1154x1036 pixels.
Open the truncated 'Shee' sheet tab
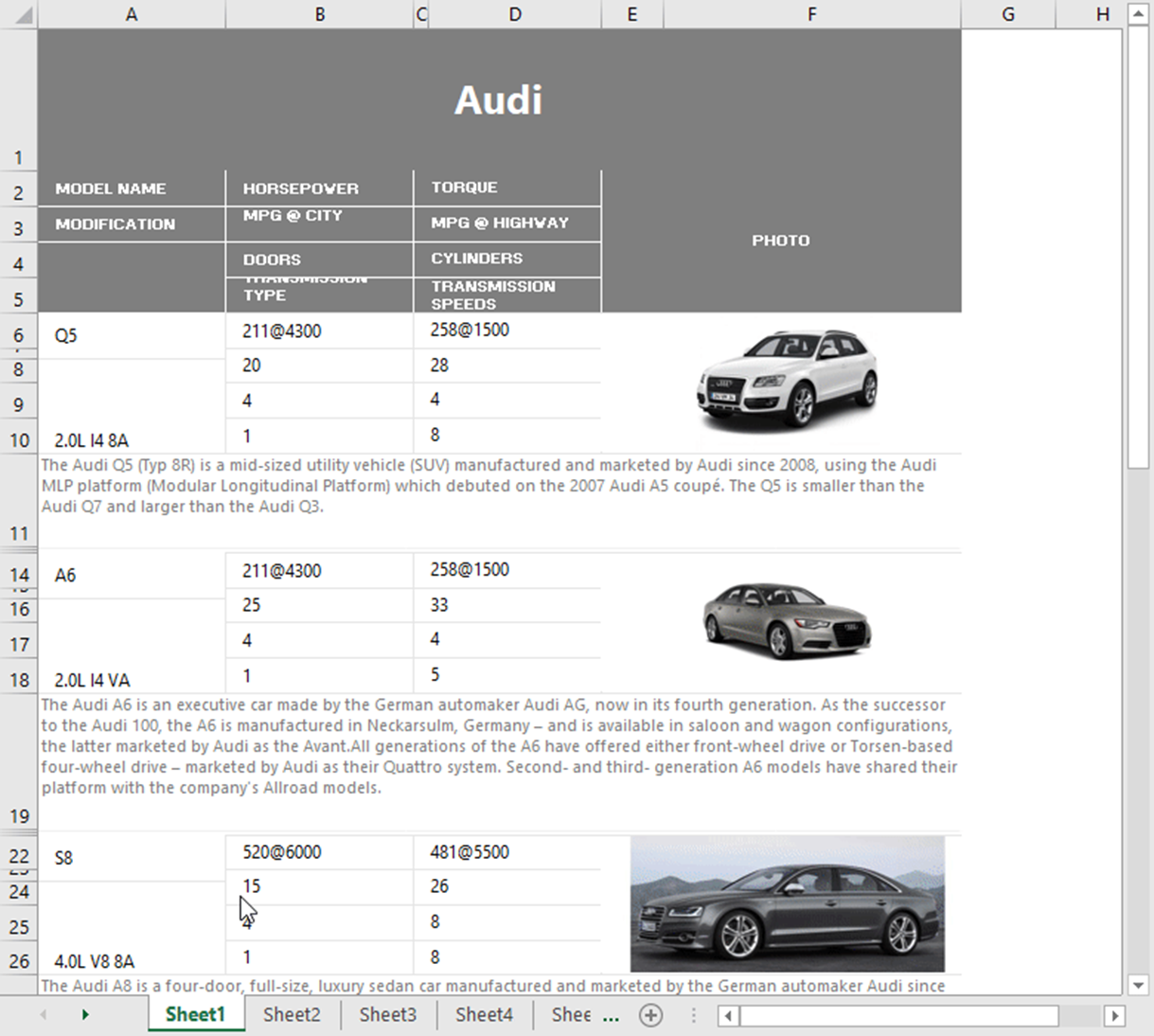(571, 1015)
